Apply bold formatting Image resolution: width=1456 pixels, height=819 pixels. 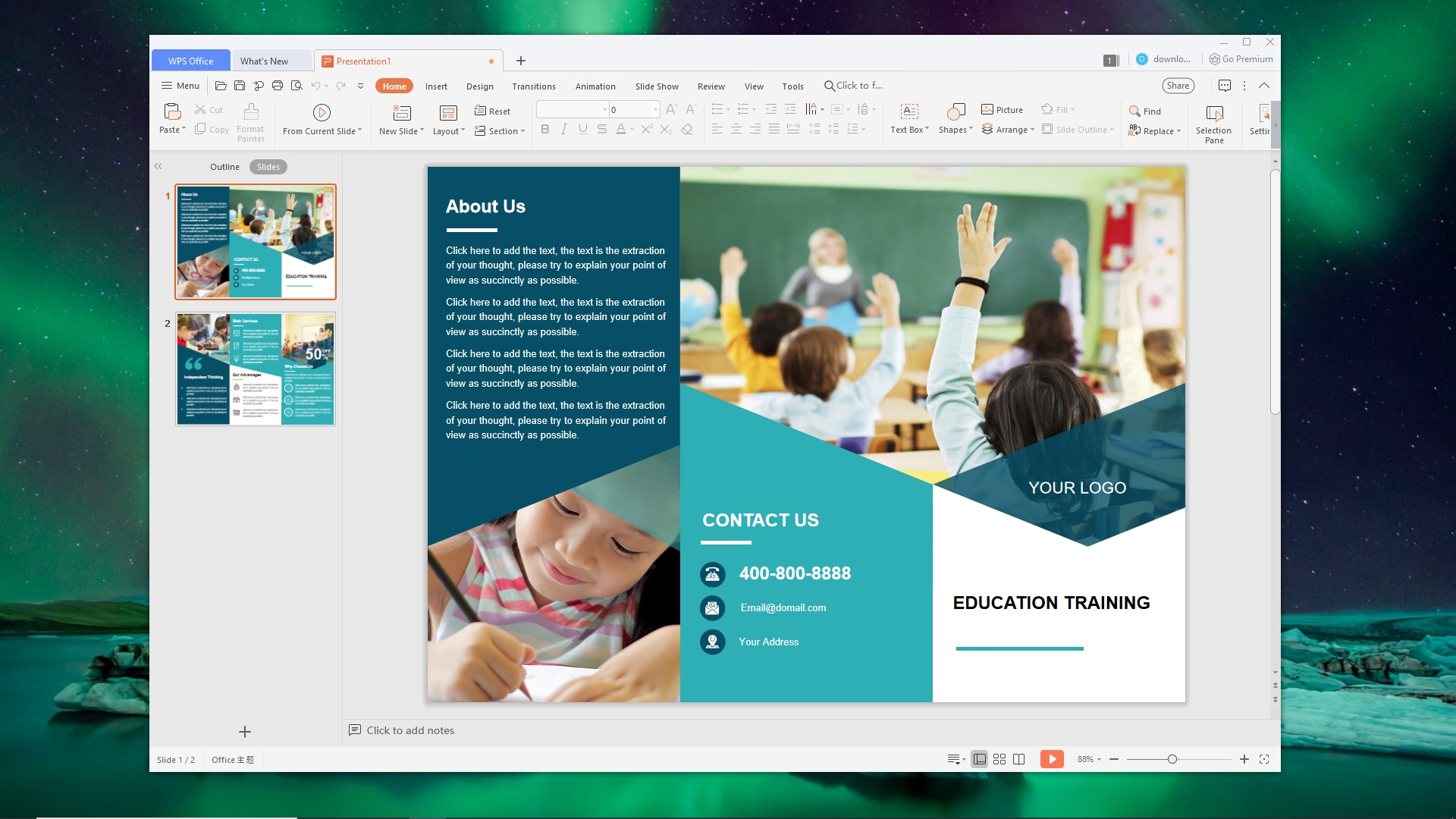click(544, 129)
